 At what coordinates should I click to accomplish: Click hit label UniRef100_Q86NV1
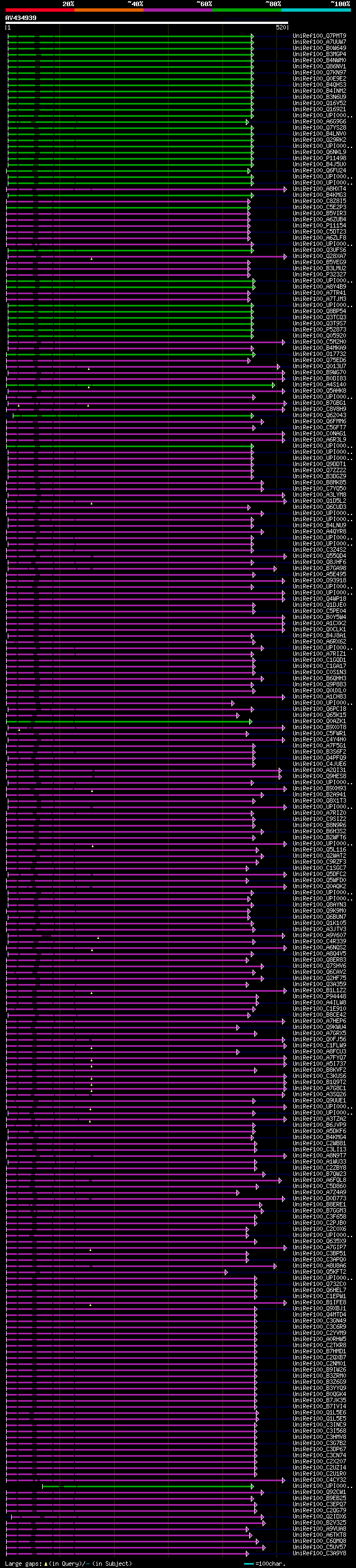click(319, 66)
